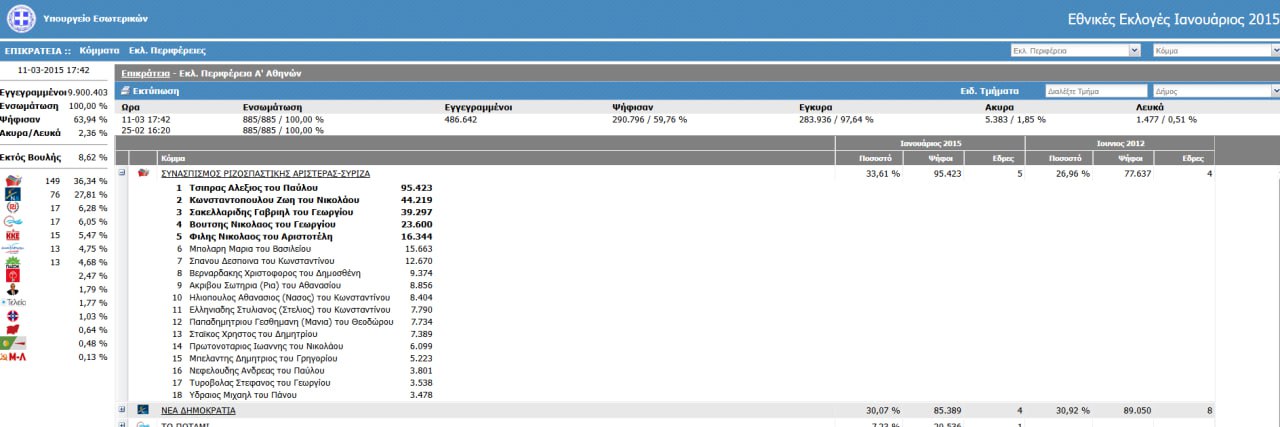Open the Κόμμα dropdown at top right
Image resolution: width=1280 pixels, height=427 pixels.
click(x=1215, y=50)
